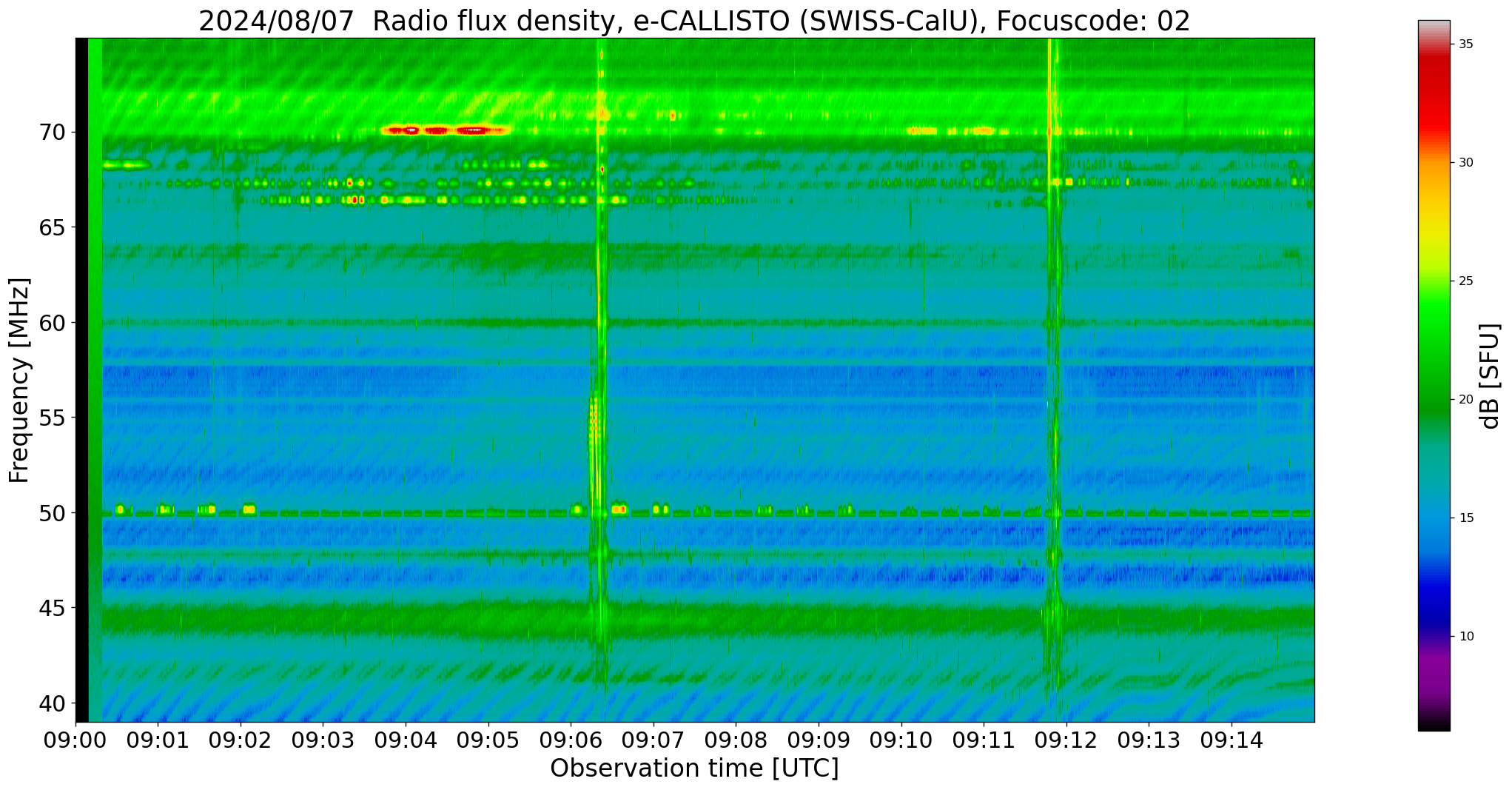This screenshot has width=1512, height=790.
Task: Click the 09:14 time tick label
Action: pos(1232,740)
